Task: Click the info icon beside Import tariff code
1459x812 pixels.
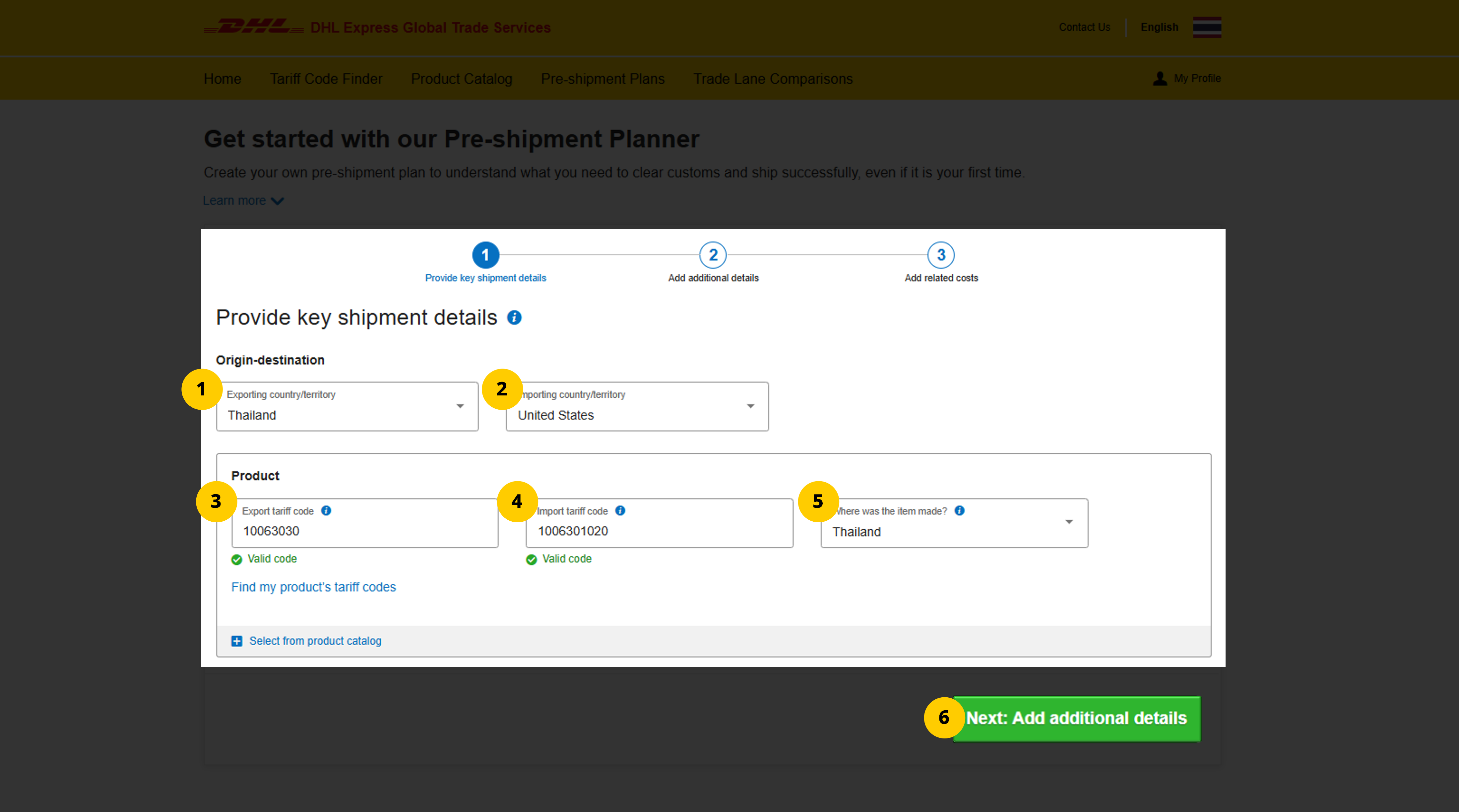Action: click(x=620, y=510)
